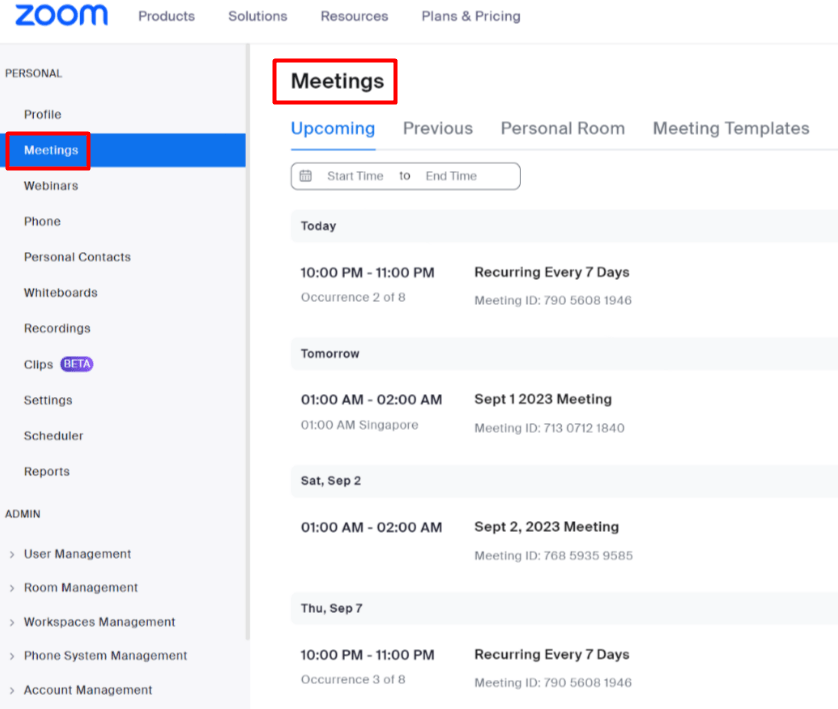Open Whiteboards in the sidebar
Screen dimensions: 838x709
pyautogui.click(x=60, y=293)
